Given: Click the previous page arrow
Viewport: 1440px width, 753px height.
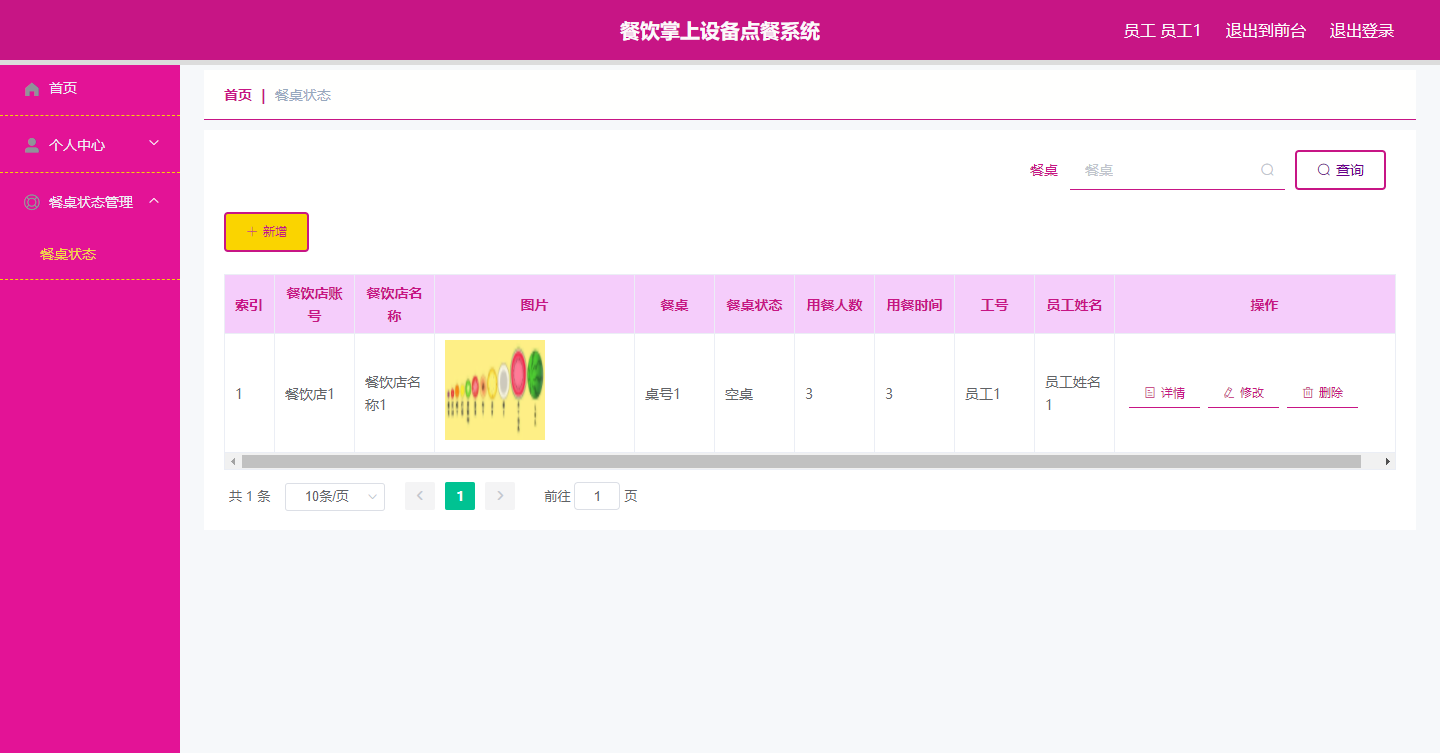Looking at the screenshot, I should point(420,496).
